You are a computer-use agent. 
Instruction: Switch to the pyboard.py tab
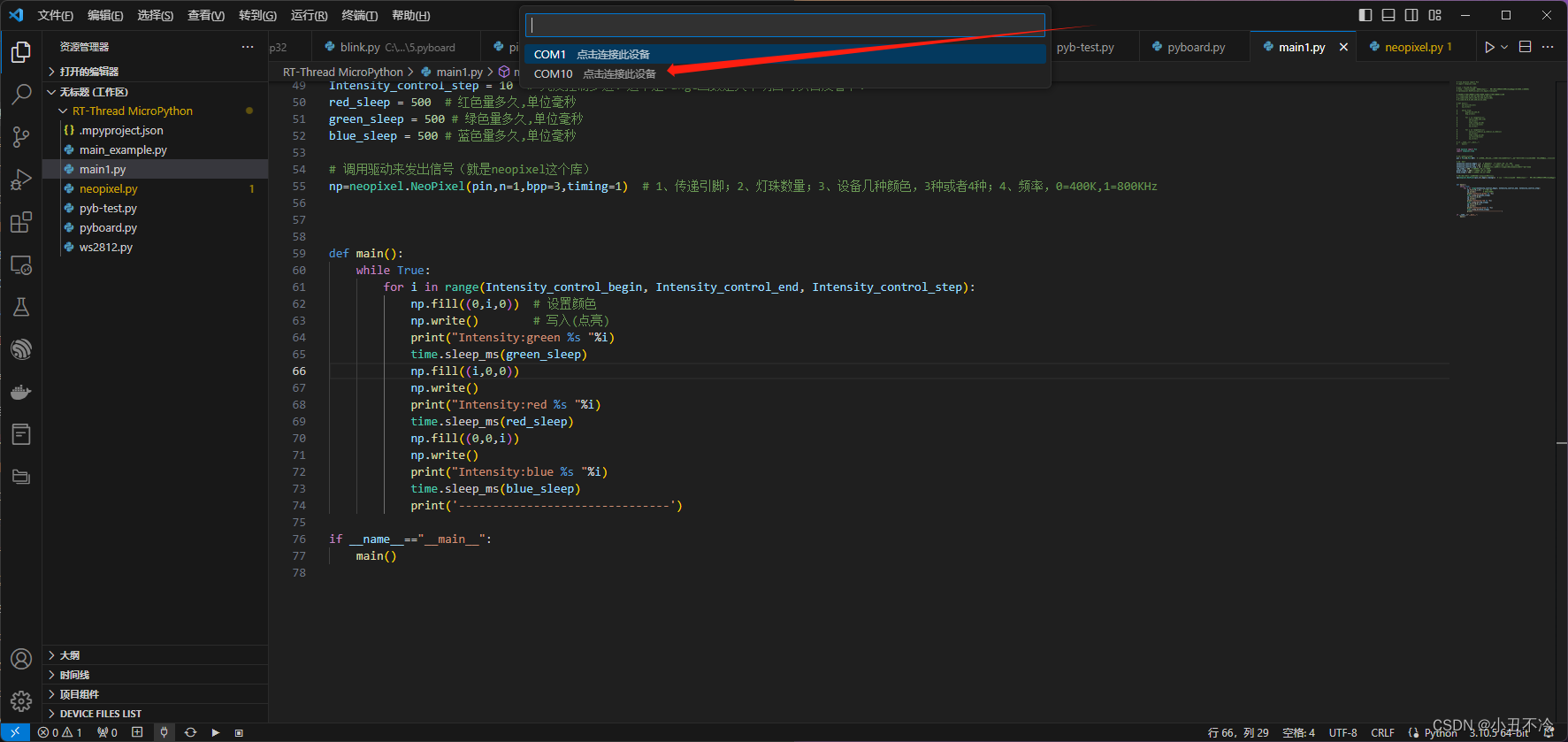coord(1195,47)
